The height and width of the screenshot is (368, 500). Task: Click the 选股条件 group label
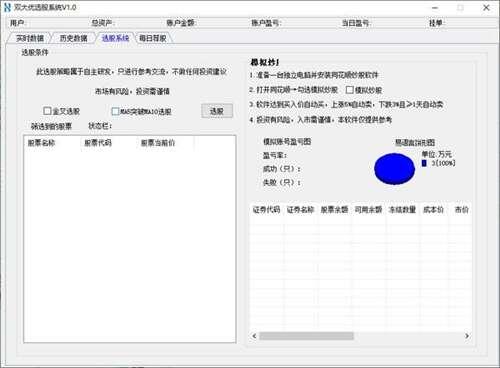pos(35,52)
